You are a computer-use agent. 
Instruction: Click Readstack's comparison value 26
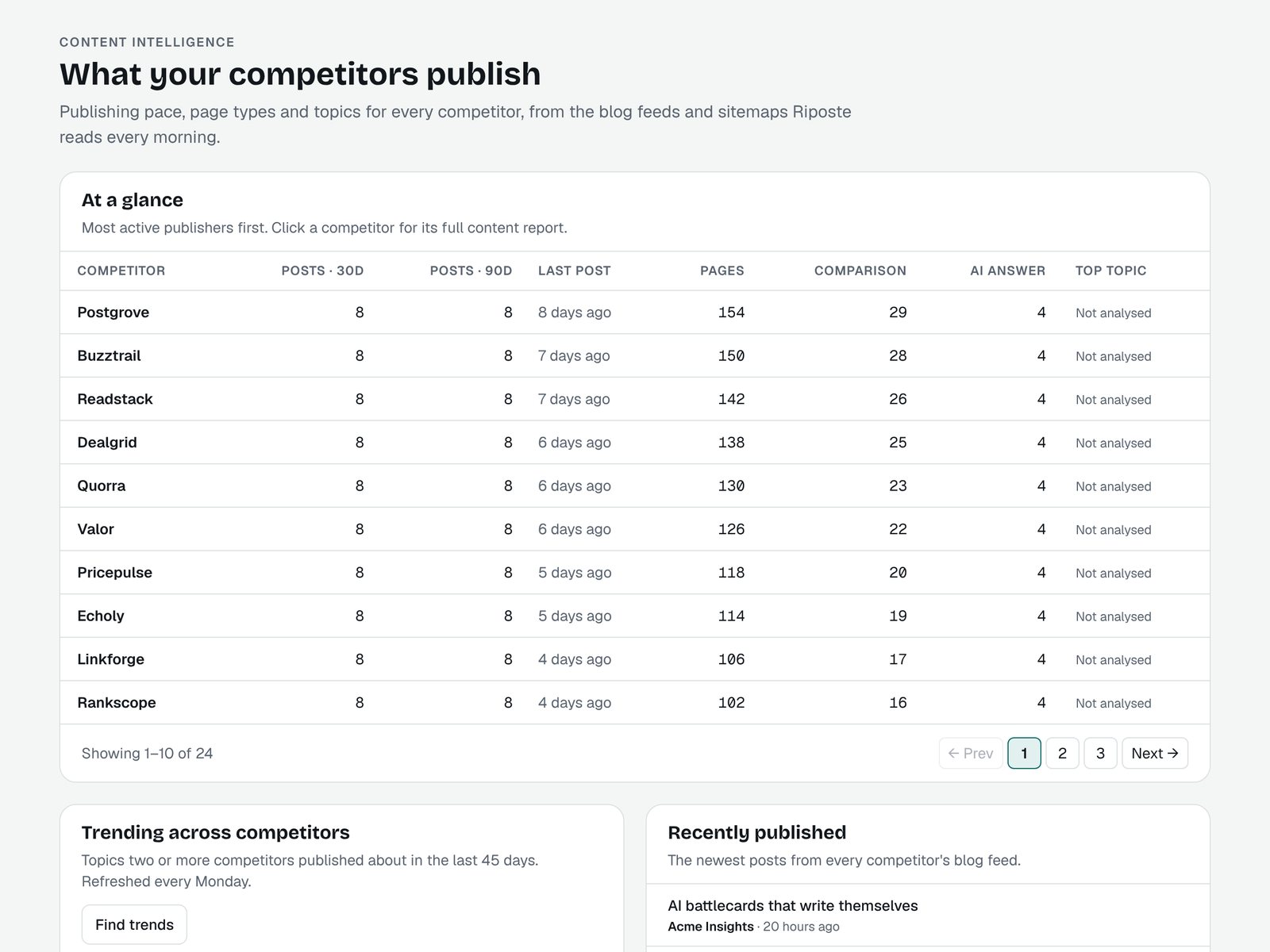898,399
